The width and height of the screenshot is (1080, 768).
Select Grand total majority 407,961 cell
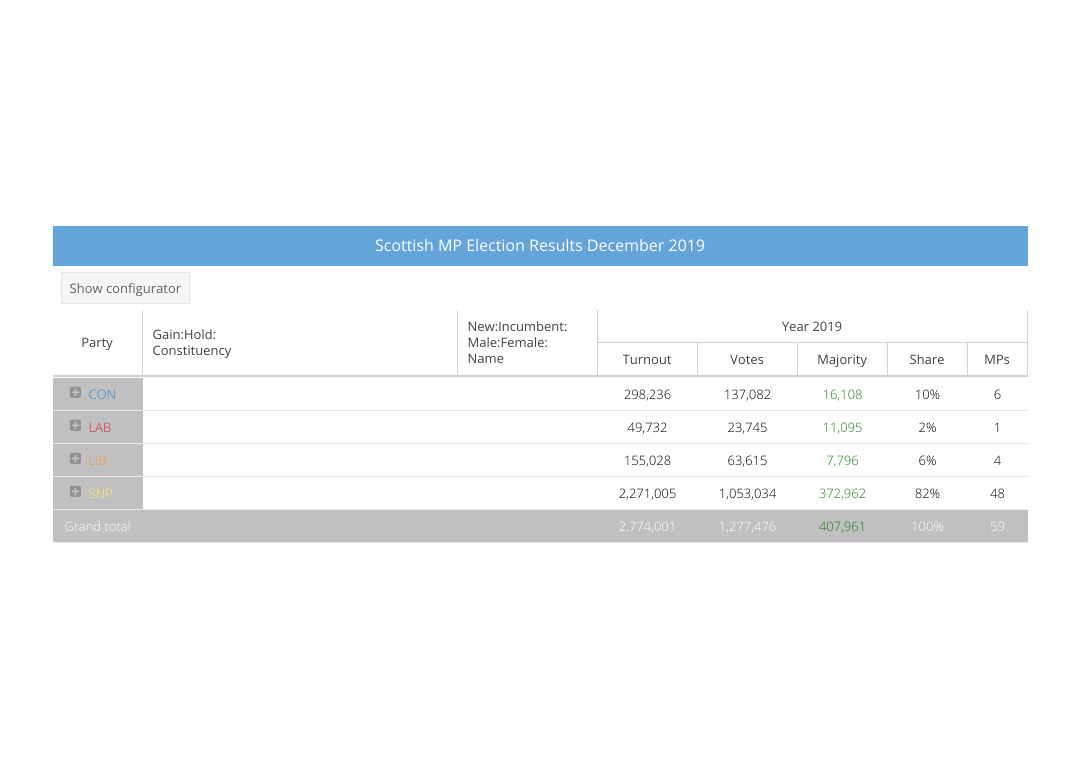[x=842, y=526]
